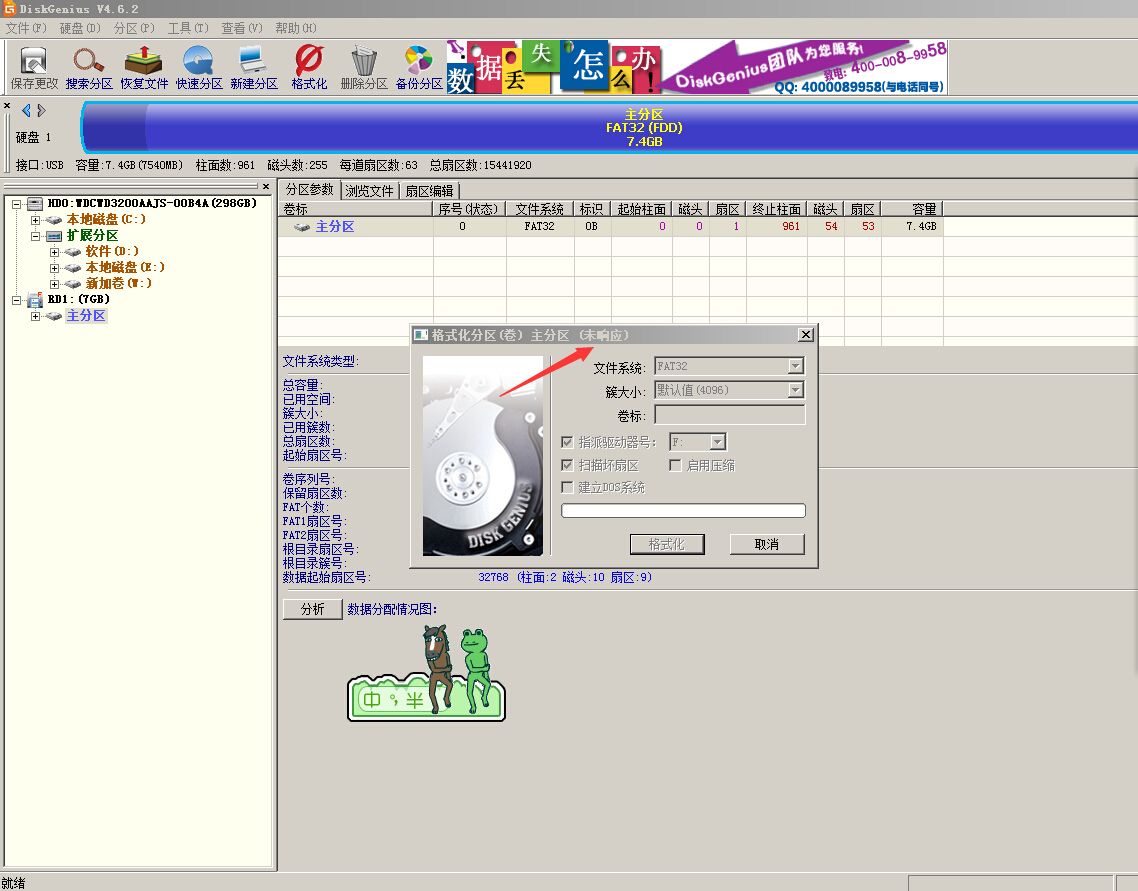The height and width of the screenshot is (891, 1138).
Task: Click the blue 主分区 FAT32 partition bar
Action: (x=610, y=127)
